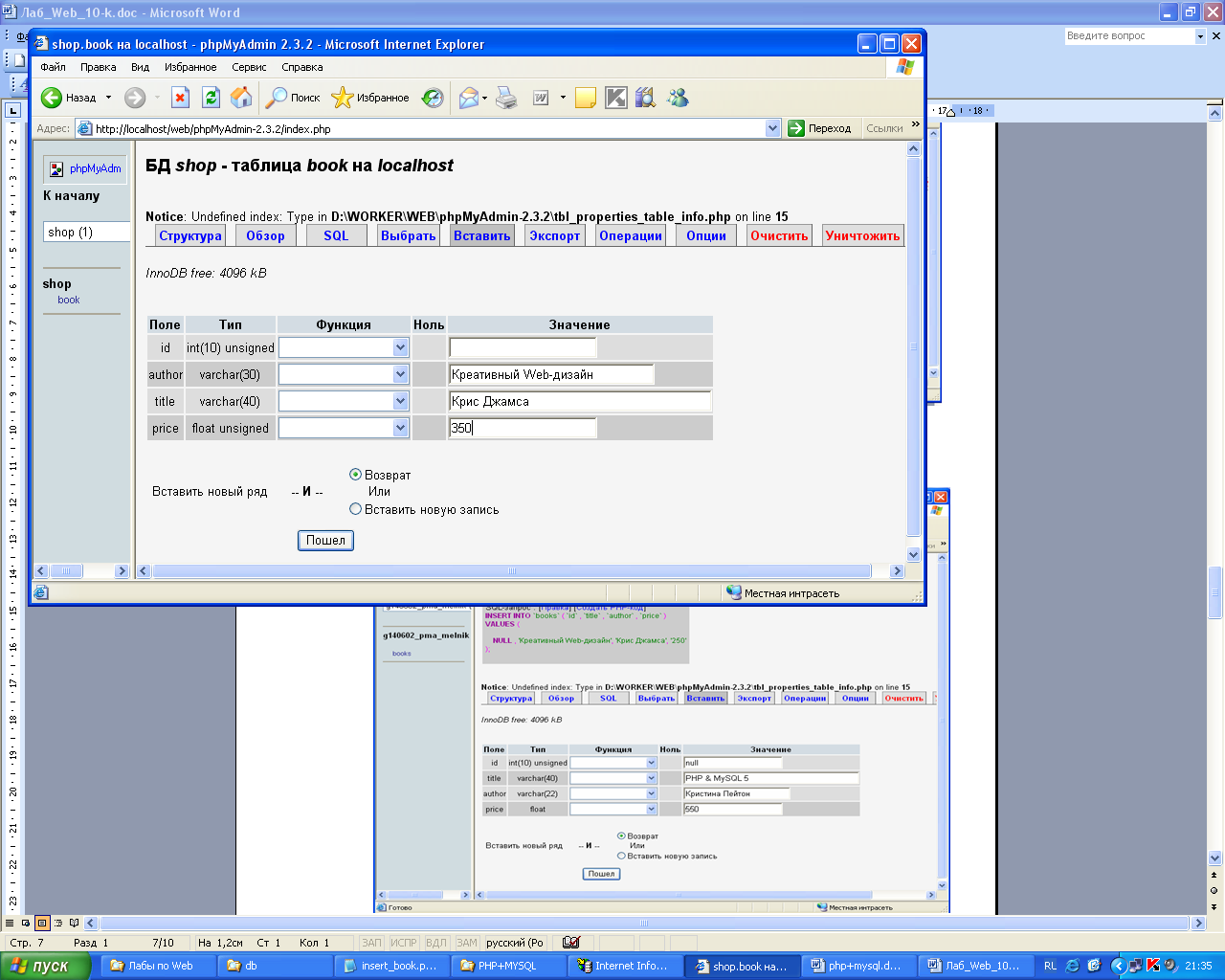Open the book table link in sidebar
This screenshot has width=1225, height=980.
coord(69,300)
